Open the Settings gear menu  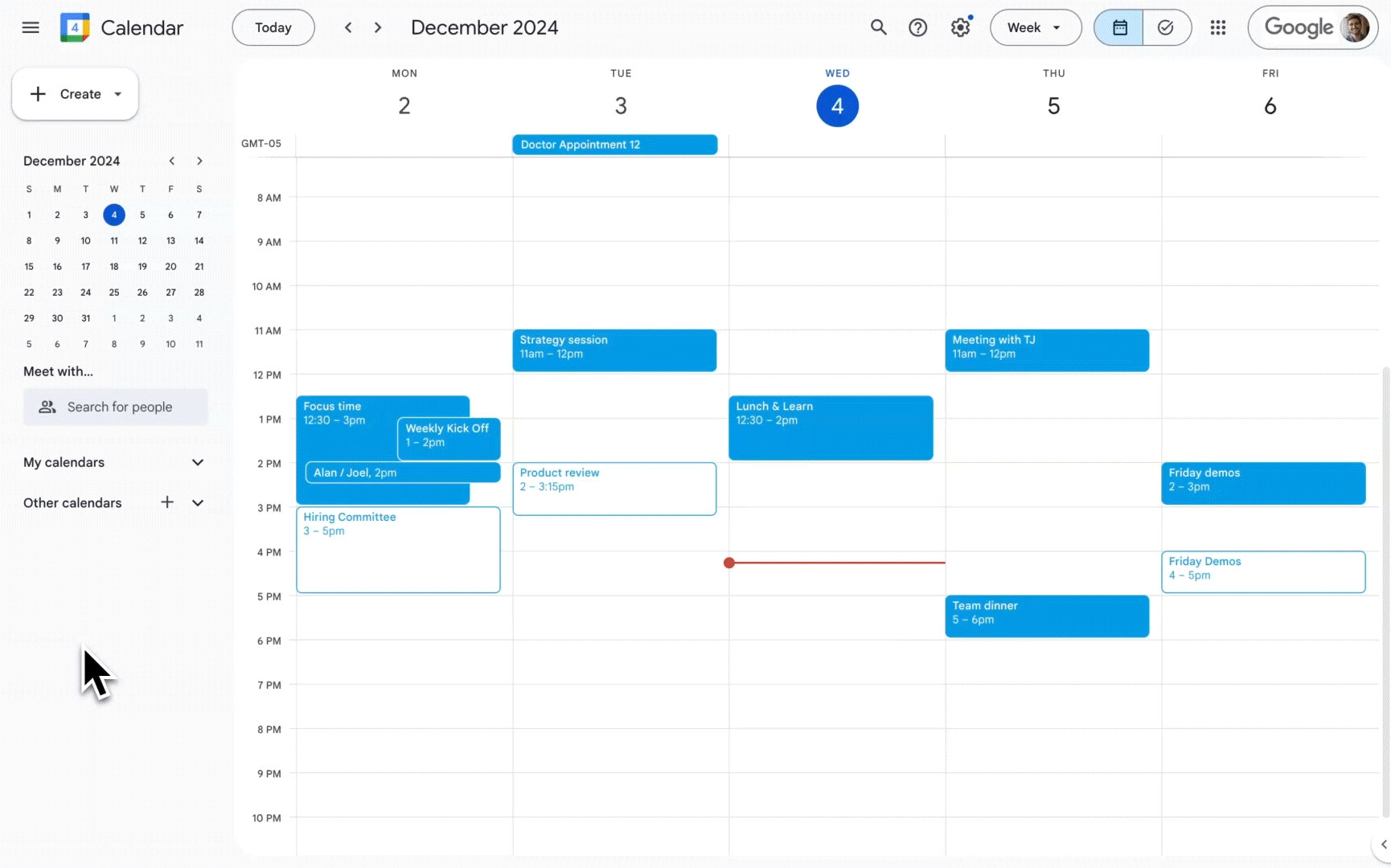tap(960, 27)
